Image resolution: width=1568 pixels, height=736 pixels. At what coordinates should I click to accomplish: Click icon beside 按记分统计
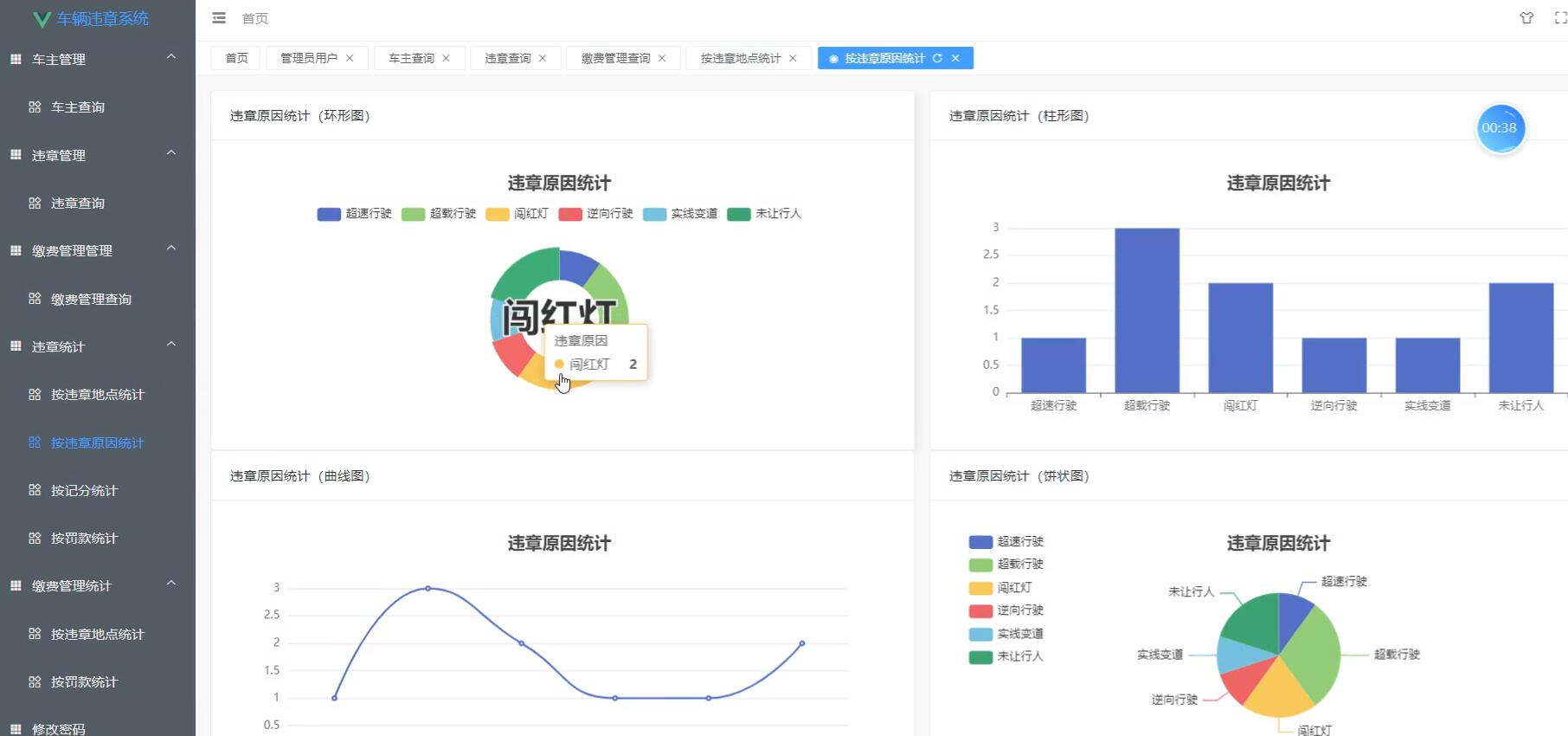point(35,490)
